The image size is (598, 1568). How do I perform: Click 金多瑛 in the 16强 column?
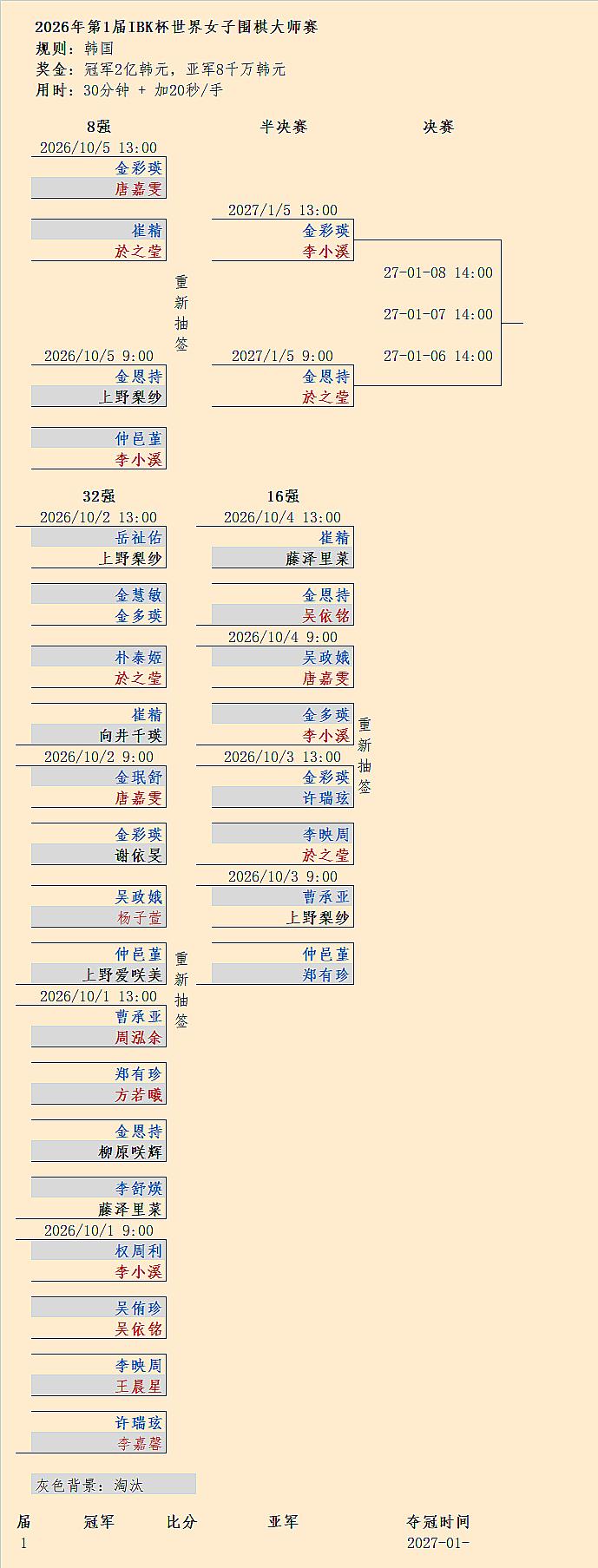pos(326,715)
